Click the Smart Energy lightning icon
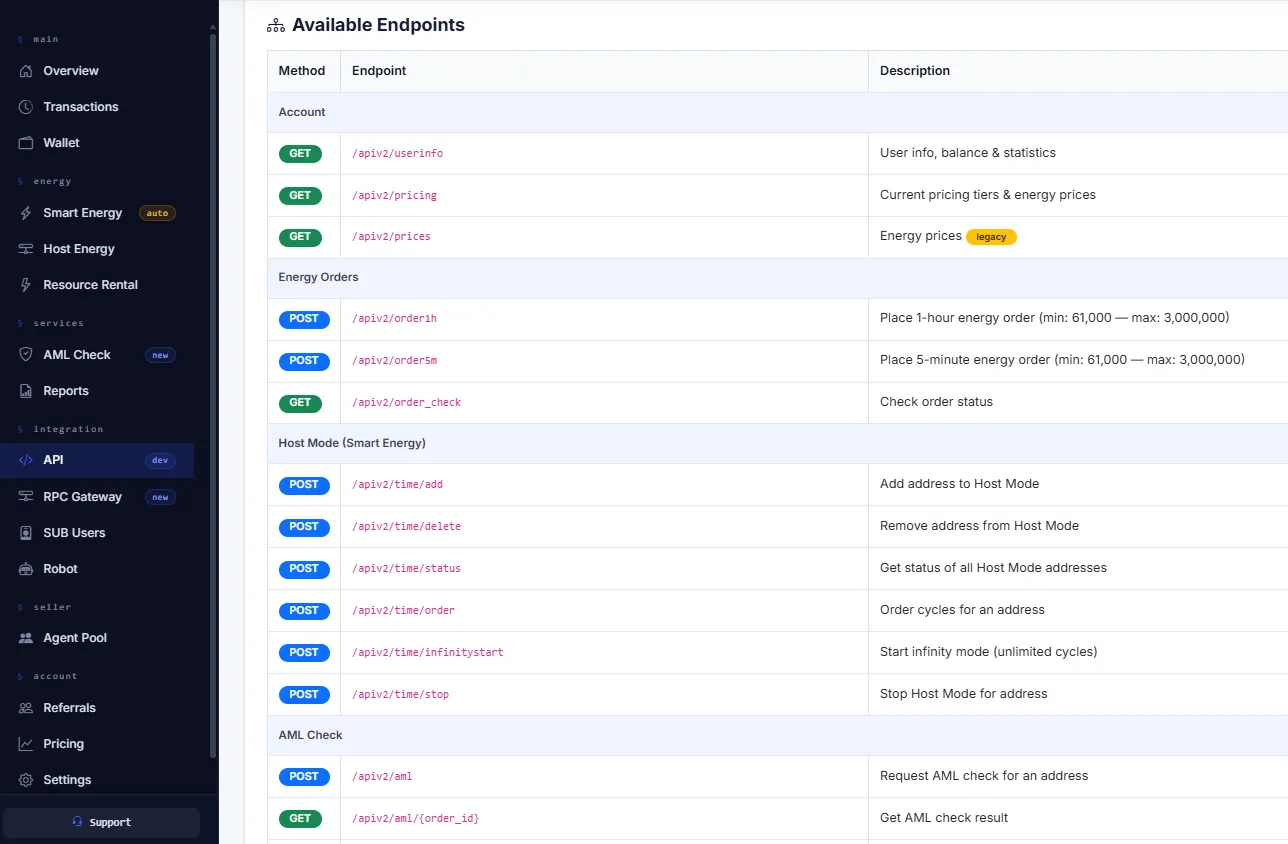The image size is (1288, 844). [26, 213]
